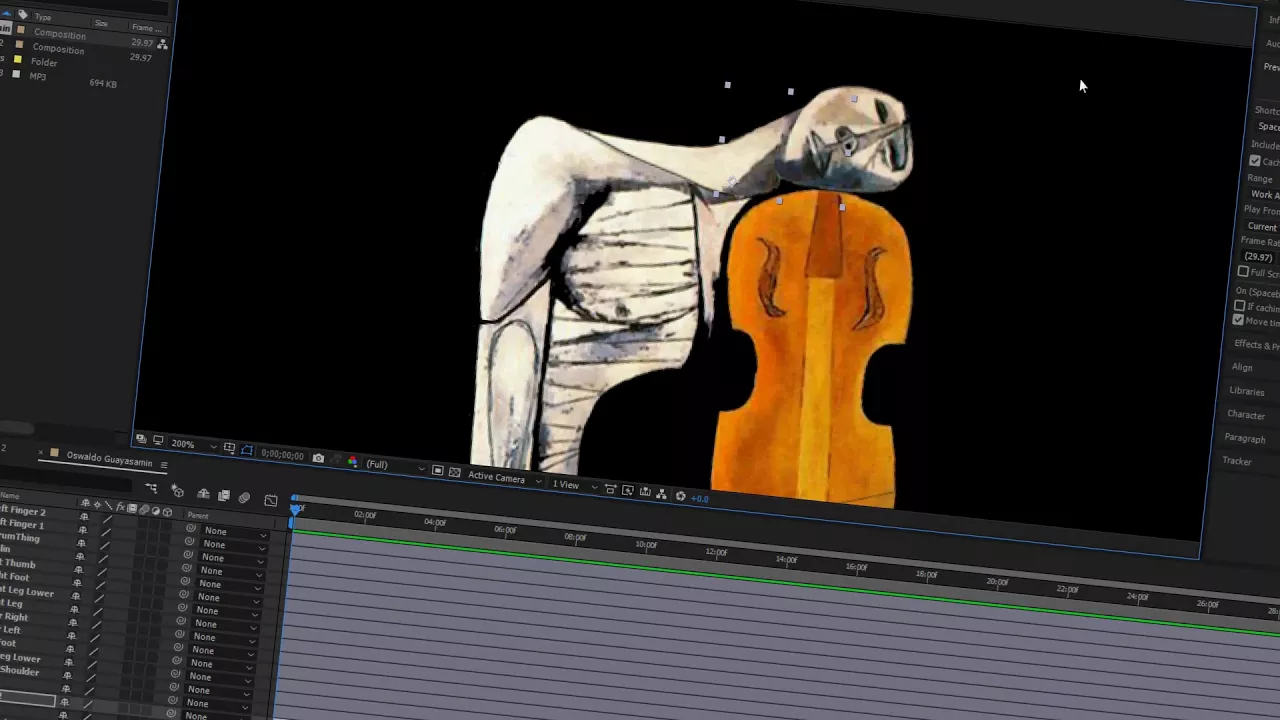Uncheck the Move time checkbox

tap(1239, 320)
